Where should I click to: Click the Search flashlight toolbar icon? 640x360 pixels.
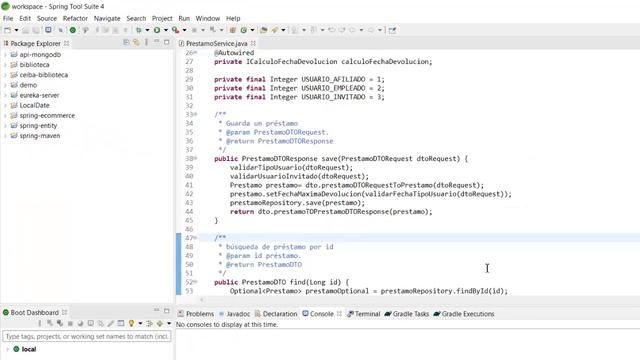(275, 30)
